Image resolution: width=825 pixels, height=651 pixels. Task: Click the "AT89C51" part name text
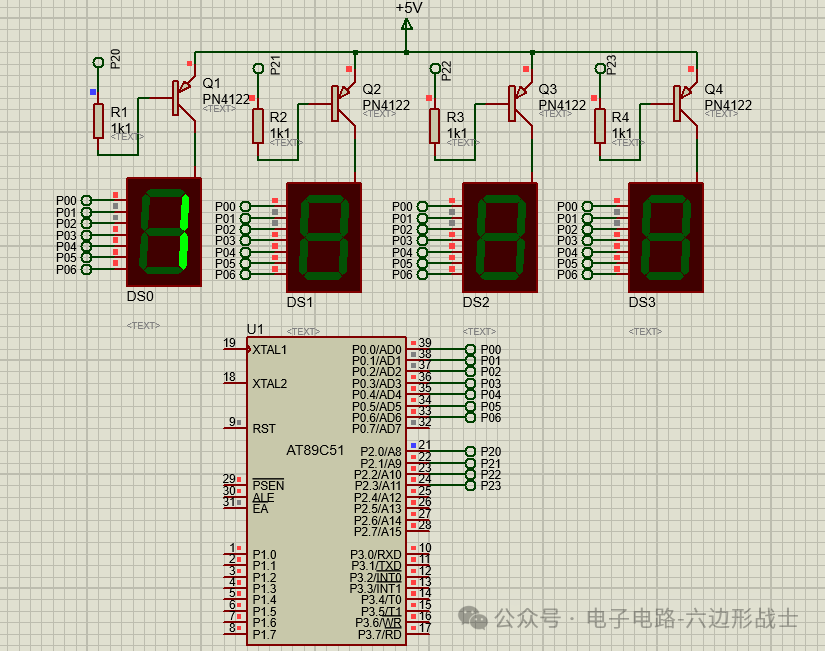coord(315,450)
